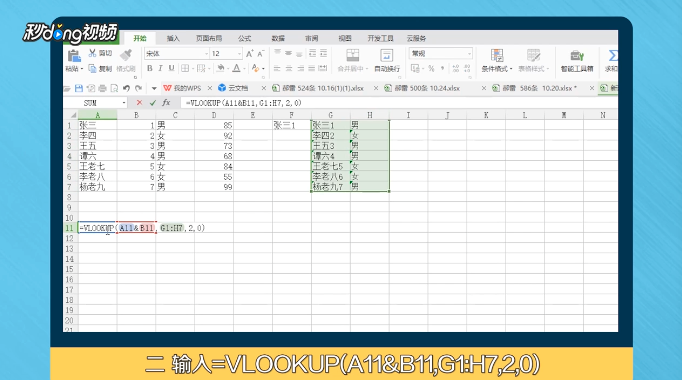
Task: Toggle middle vertical alignment
Action: click(288, 53)
